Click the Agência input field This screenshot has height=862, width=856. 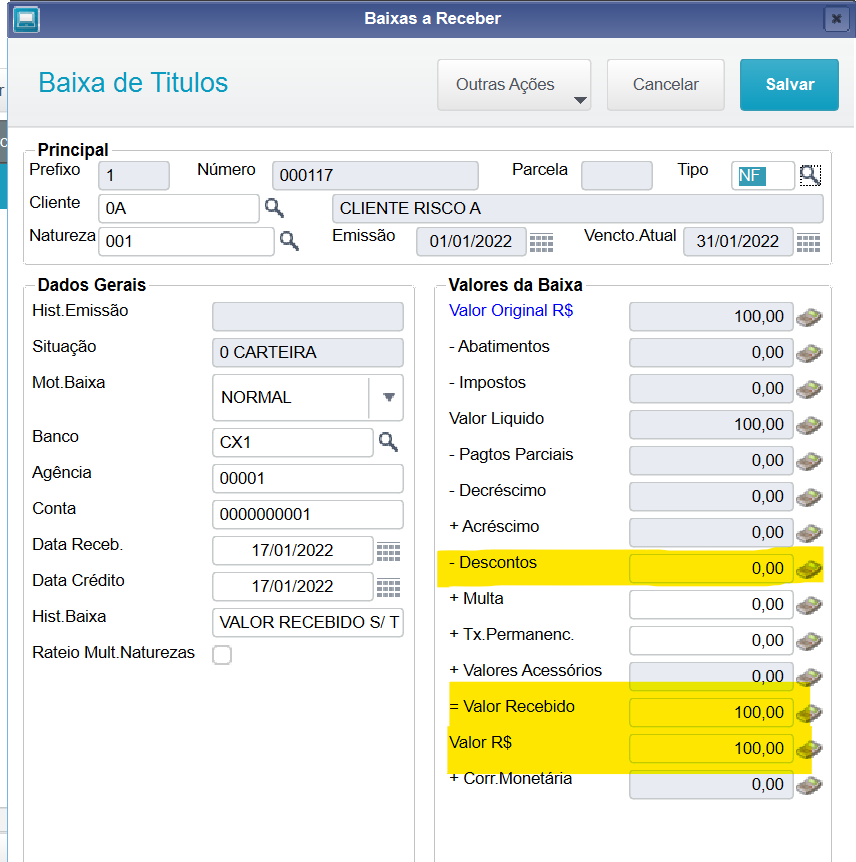click(x=308, y=478)
